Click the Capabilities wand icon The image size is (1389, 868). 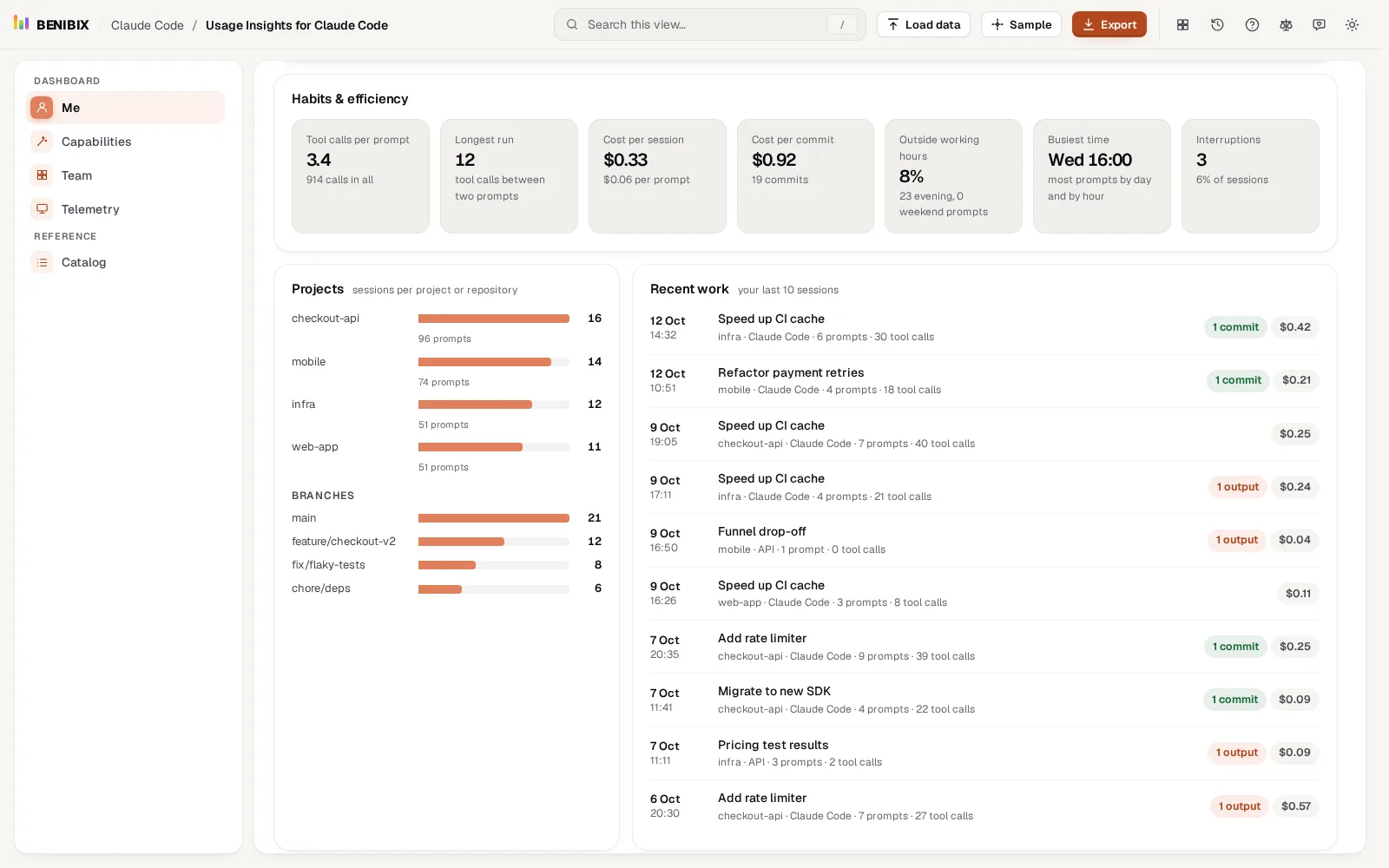[42, 141]
